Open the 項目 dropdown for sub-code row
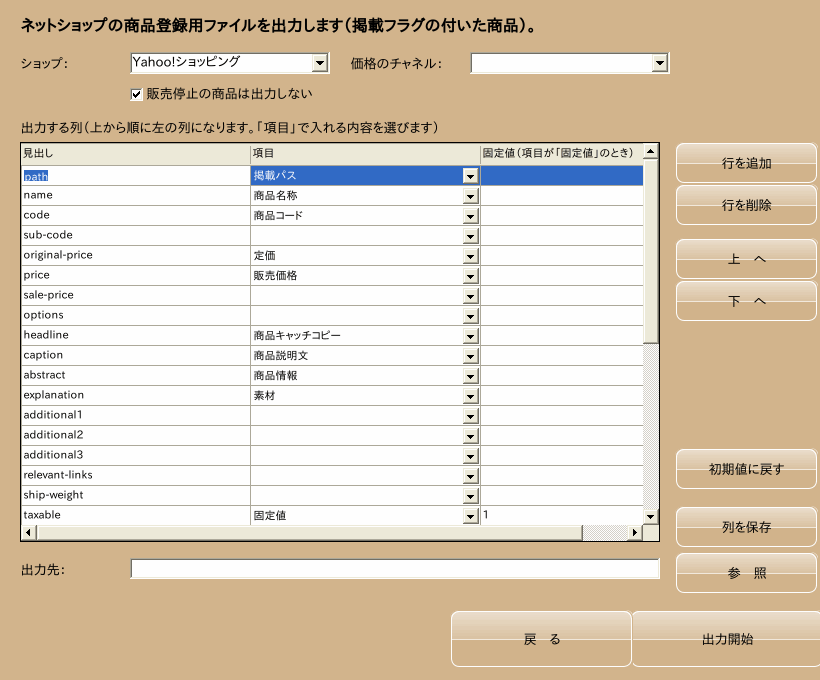 [x=471, y=236]
